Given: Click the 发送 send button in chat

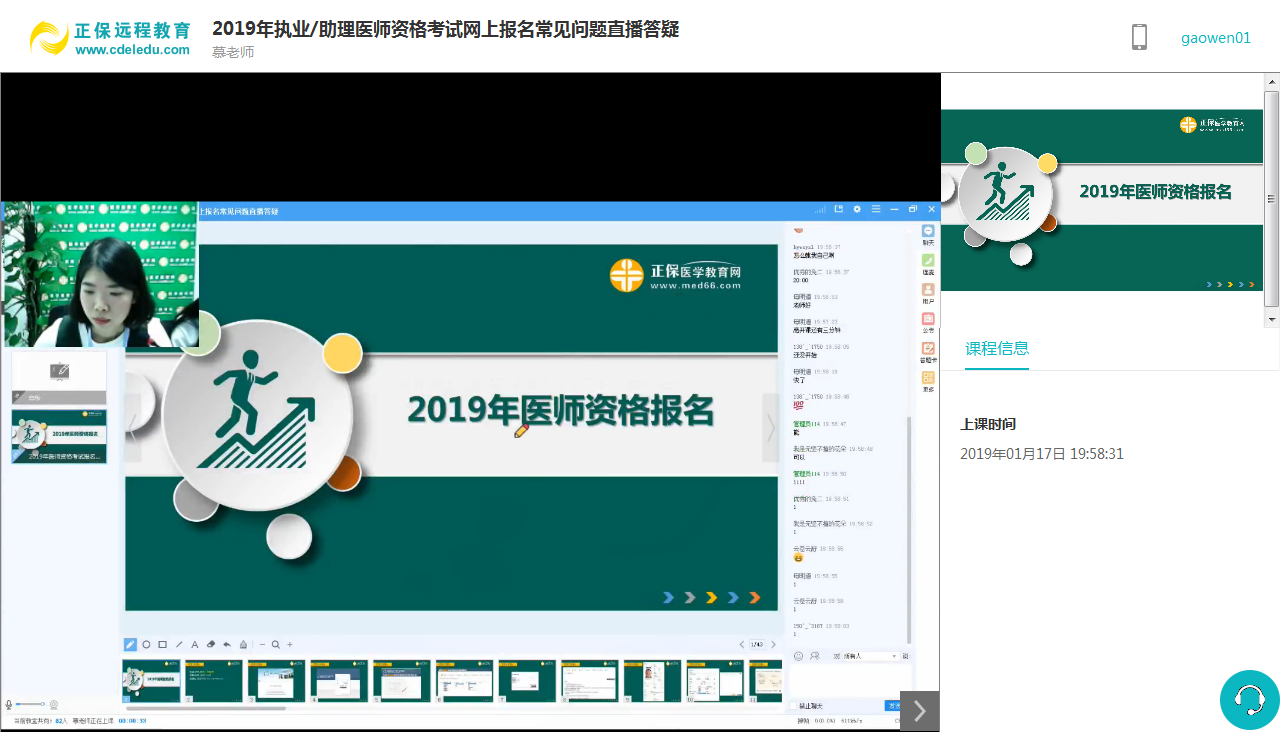Looking at the screenshot, I should [895, 706].
